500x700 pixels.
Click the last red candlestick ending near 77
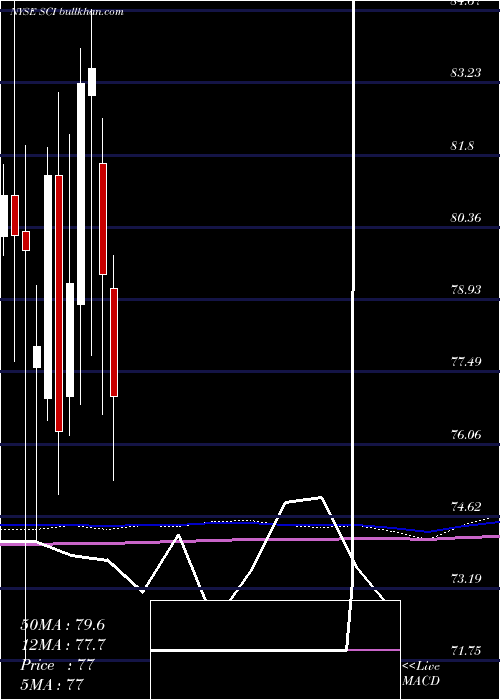click(114, 342)
